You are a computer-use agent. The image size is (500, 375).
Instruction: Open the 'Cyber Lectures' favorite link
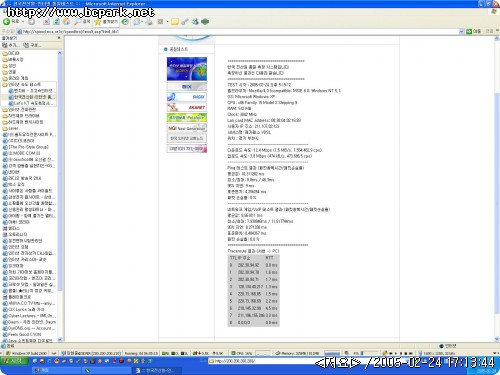point(29,316)
